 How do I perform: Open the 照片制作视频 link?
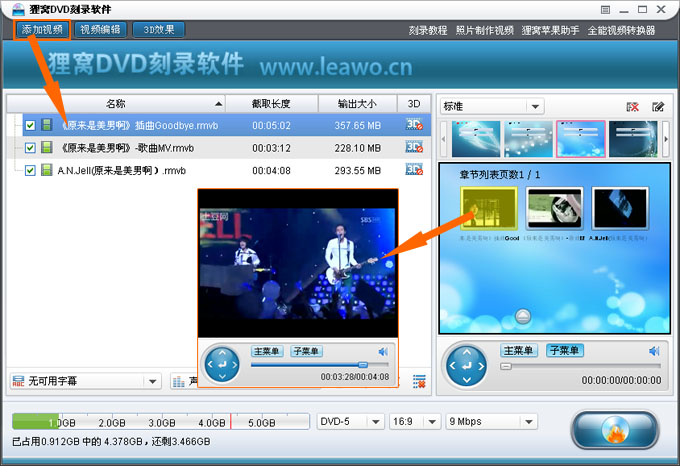pos(485,30)
